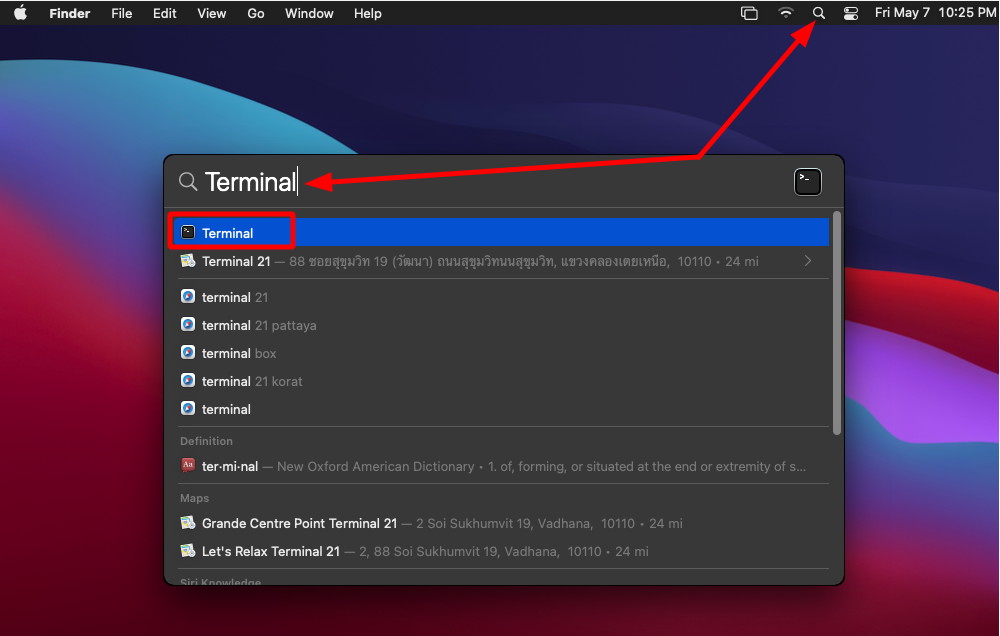
Task: Open Control Center from the menu bar
Action: coord(851,13)
